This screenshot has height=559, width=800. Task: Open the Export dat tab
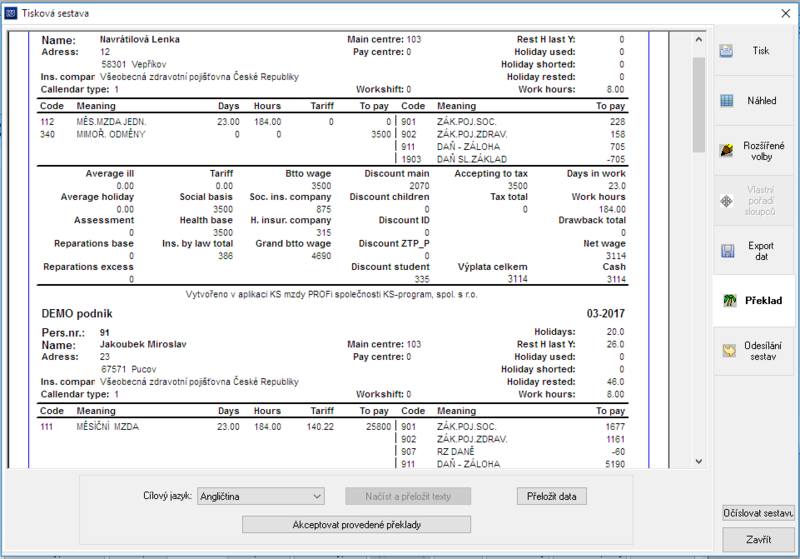click(754, 251)
